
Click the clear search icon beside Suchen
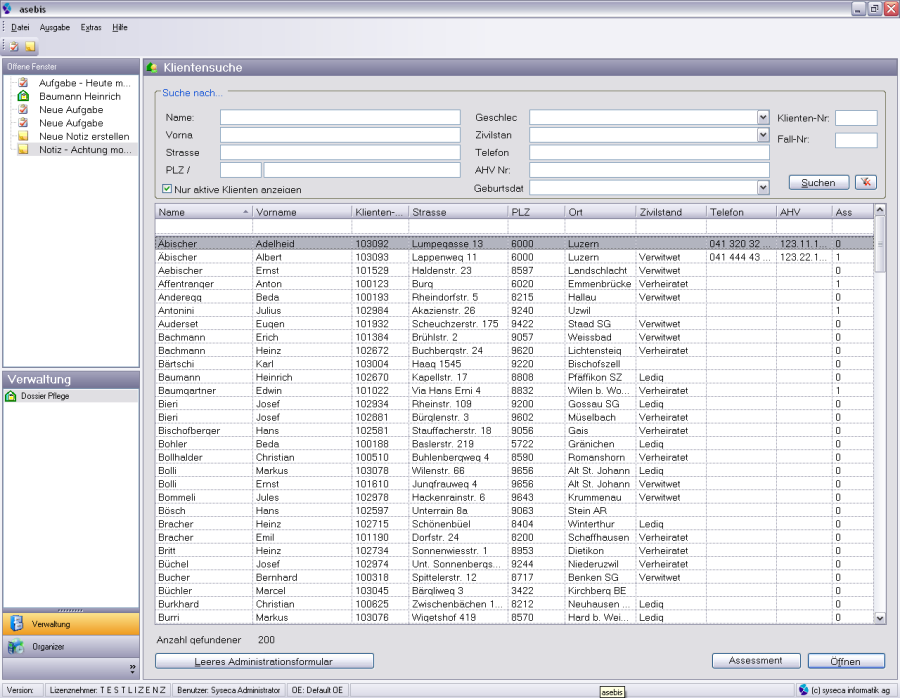[x=866, y=182]
